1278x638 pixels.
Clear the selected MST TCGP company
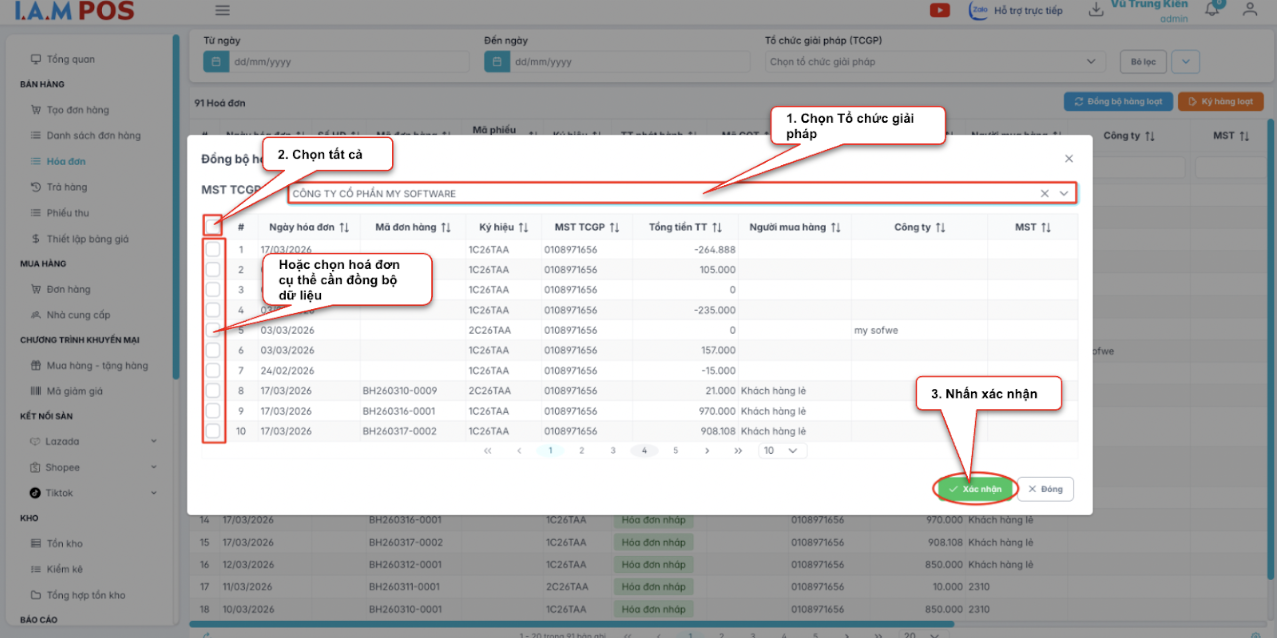(1045, 193)
